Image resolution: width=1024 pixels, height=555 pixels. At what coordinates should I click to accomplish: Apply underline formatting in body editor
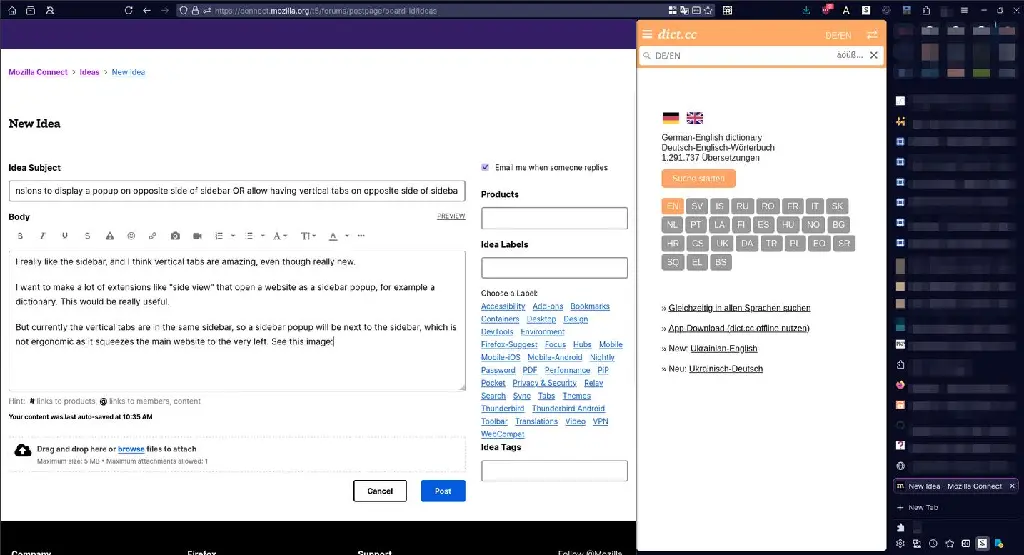[65, 236]
